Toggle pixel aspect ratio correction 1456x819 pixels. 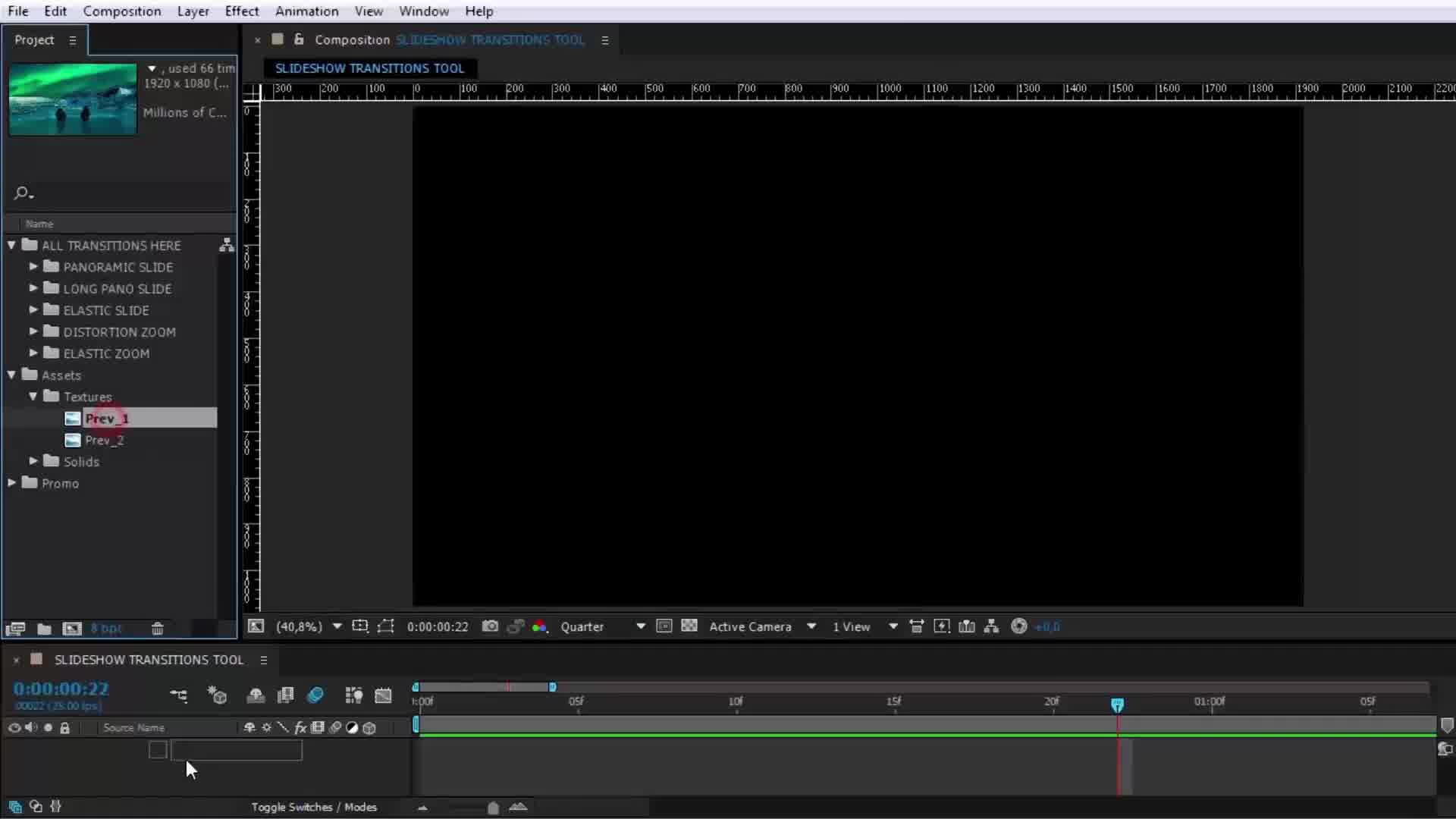click(917, 626)
